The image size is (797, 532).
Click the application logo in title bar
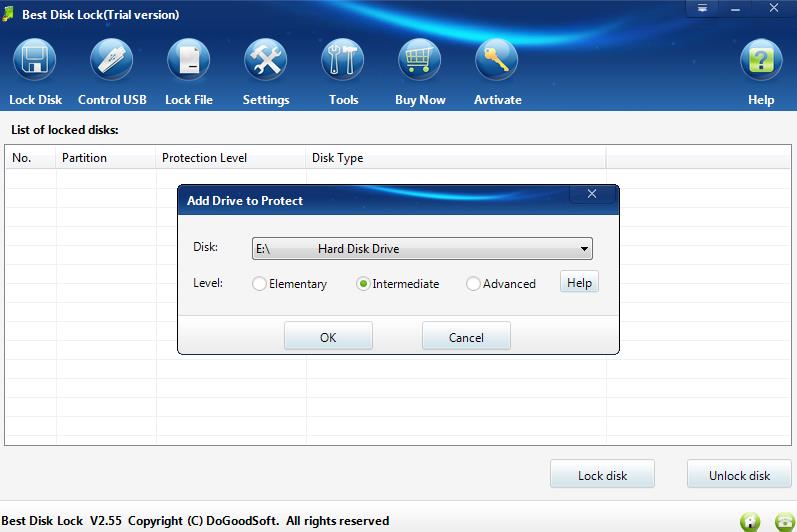tap(8, 14)
